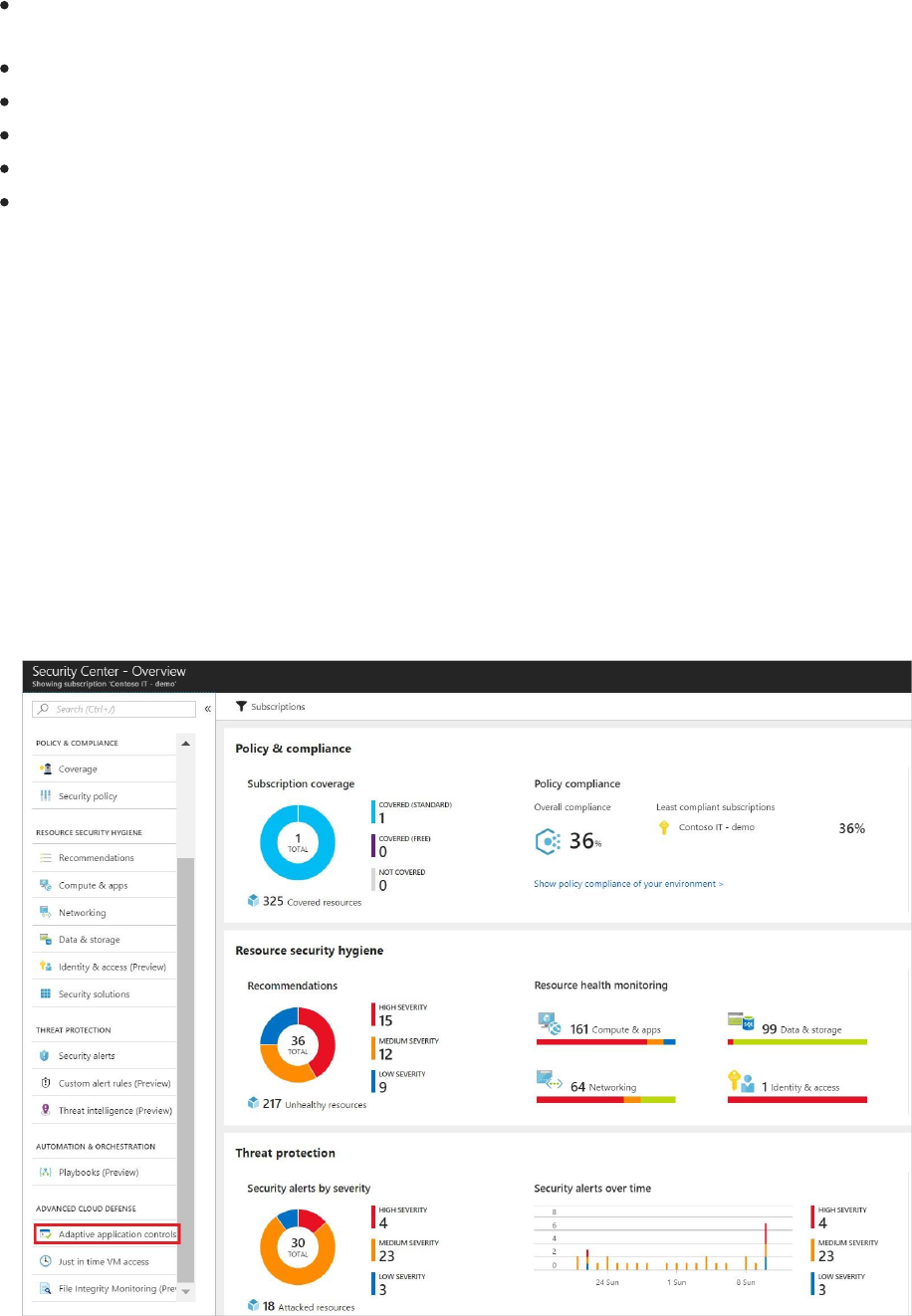Click the Data & storage sidebar icon
The width and height of the screenshot is (912, 1316).
click(45, 939)
